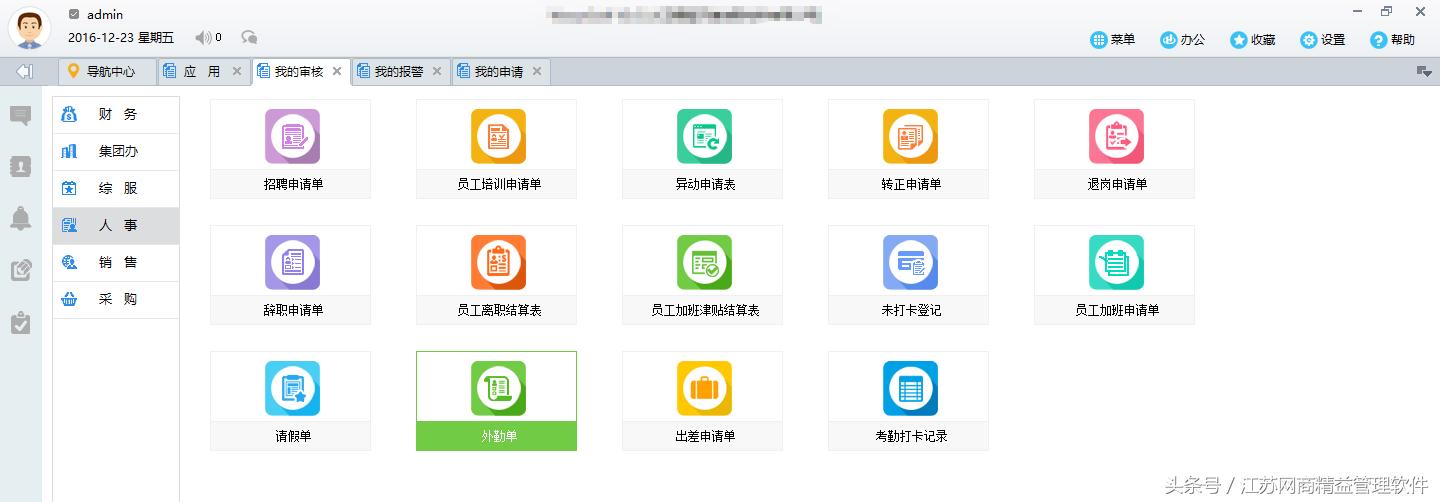
Task: Open the 办公 button
Action: (x=1183, y=40)
